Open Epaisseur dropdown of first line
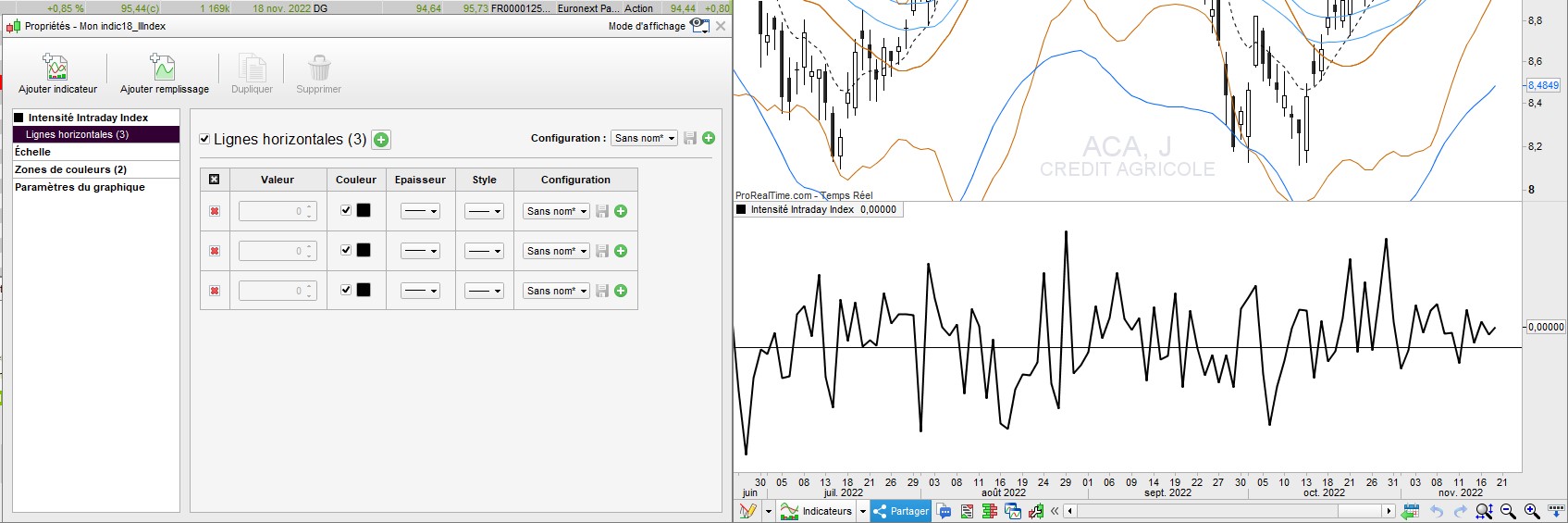Screen dimensions: 1568x523 point(420,211)
